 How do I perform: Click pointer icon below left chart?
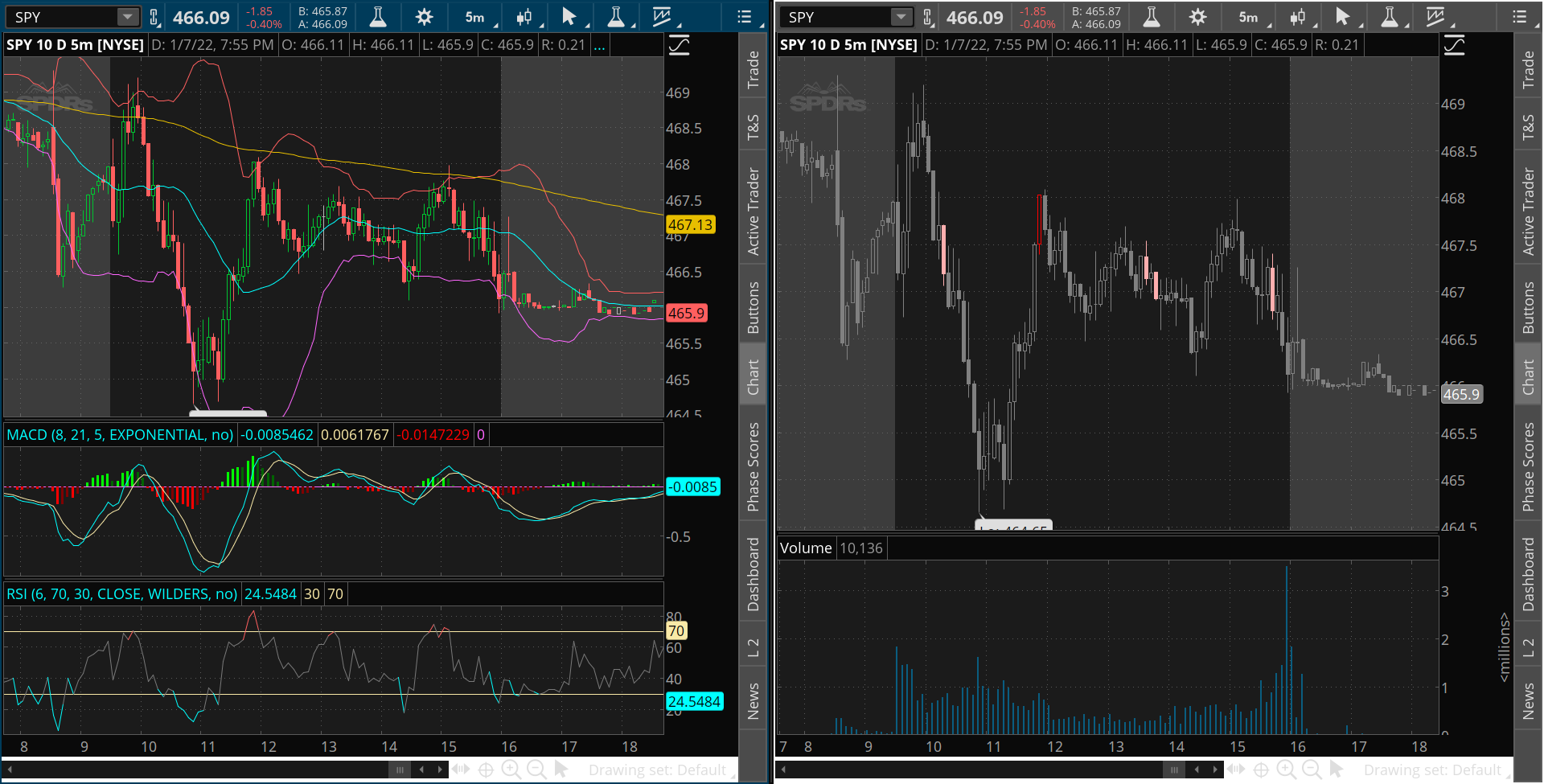coord(561,770)
